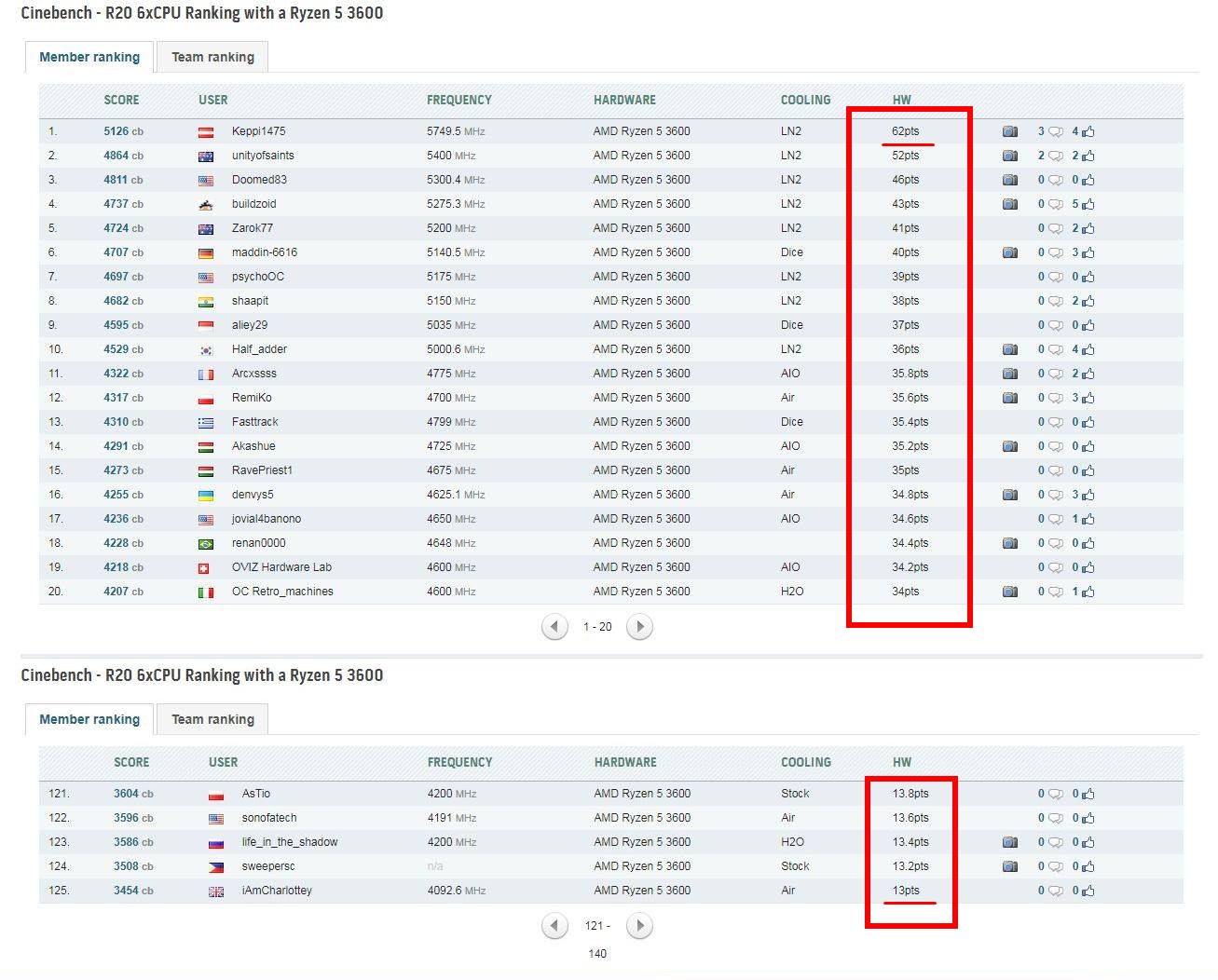1218x980 pixels.
Task: Click the 5749.5 MHz frequency value
Action: coord(456,131)
